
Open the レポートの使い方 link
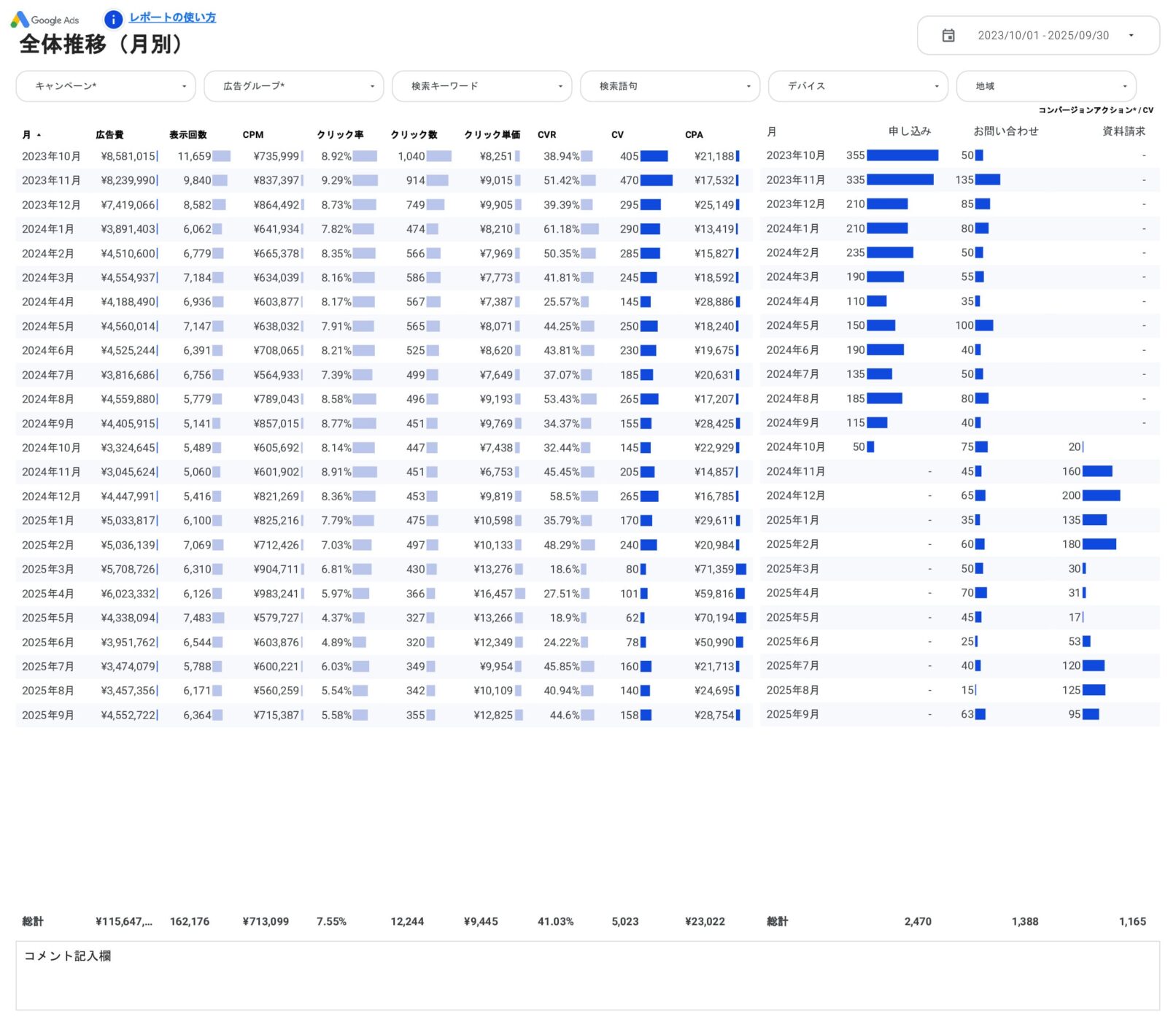[172, 18]
